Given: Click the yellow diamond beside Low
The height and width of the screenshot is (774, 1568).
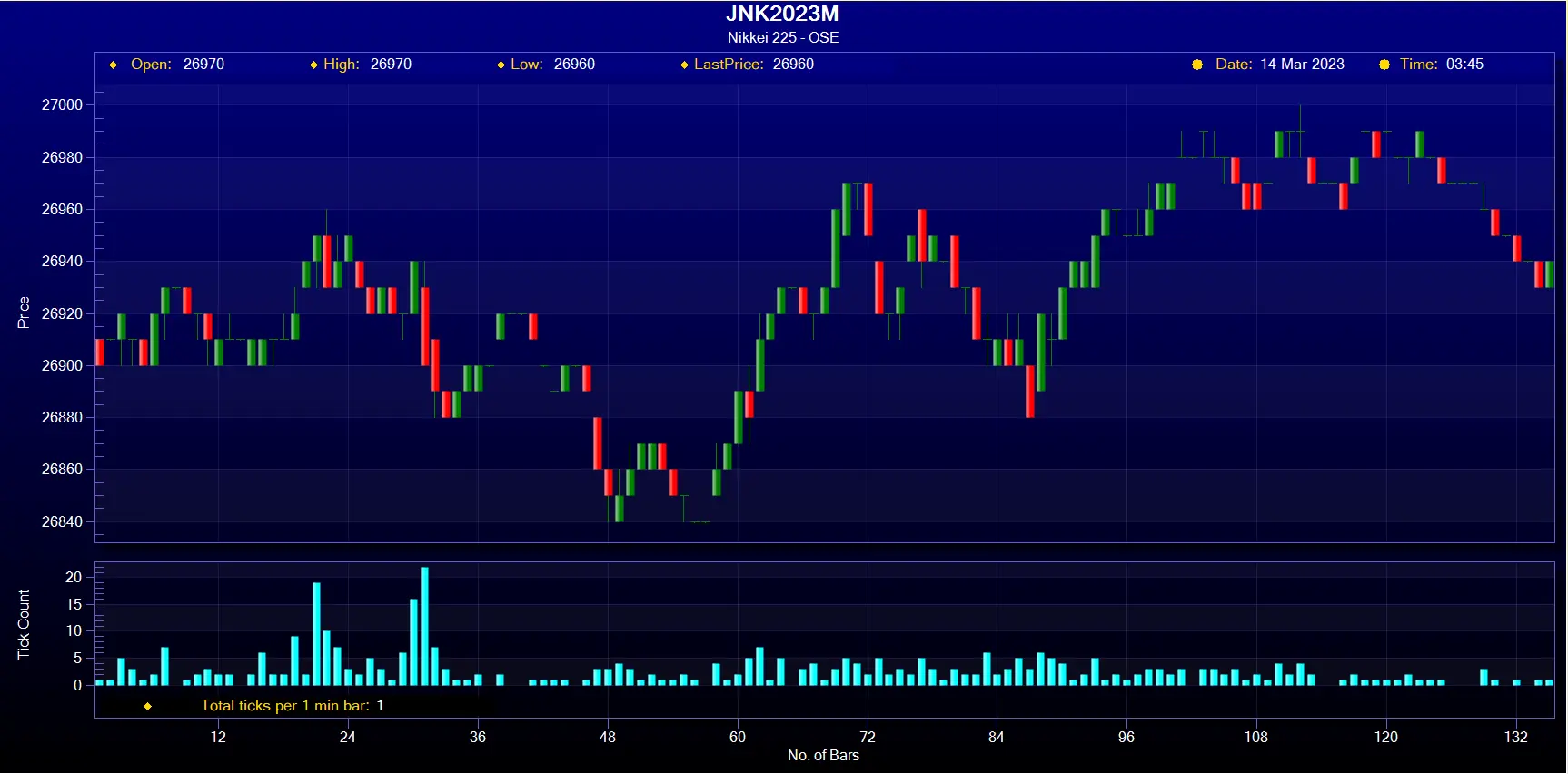Looking at the screenshot, I should click(x=501, y=64).
